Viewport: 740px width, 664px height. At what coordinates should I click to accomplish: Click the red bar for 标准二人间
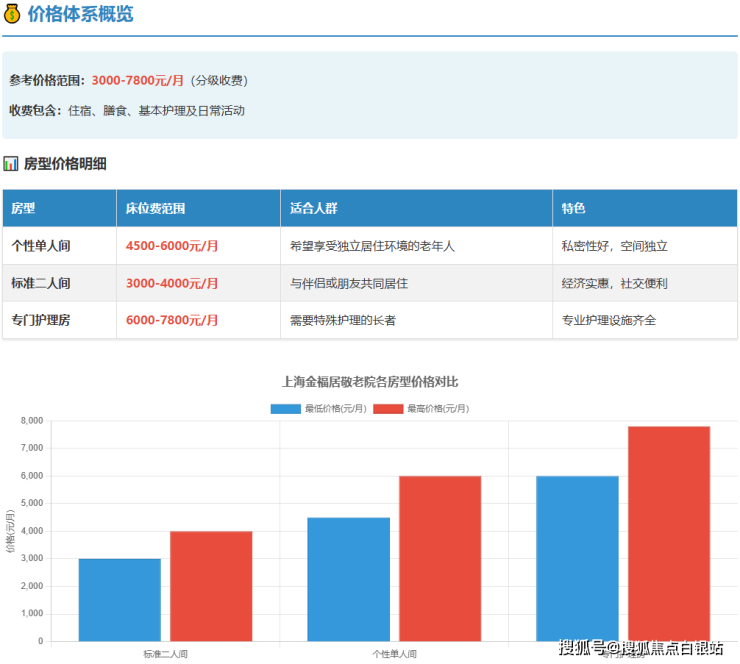coord(211,585)
